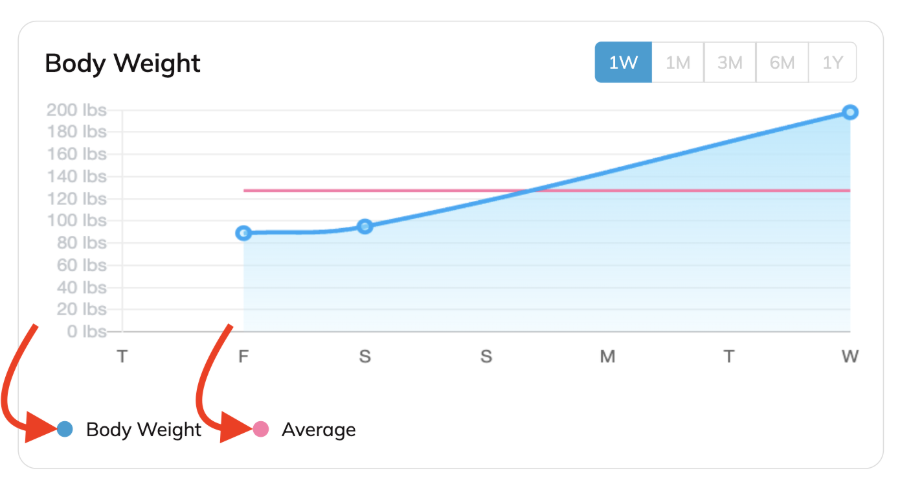The width and height of the screenshot is (900, 486).
Task: Click the Body Weight legend label
Action: (143, 430)
